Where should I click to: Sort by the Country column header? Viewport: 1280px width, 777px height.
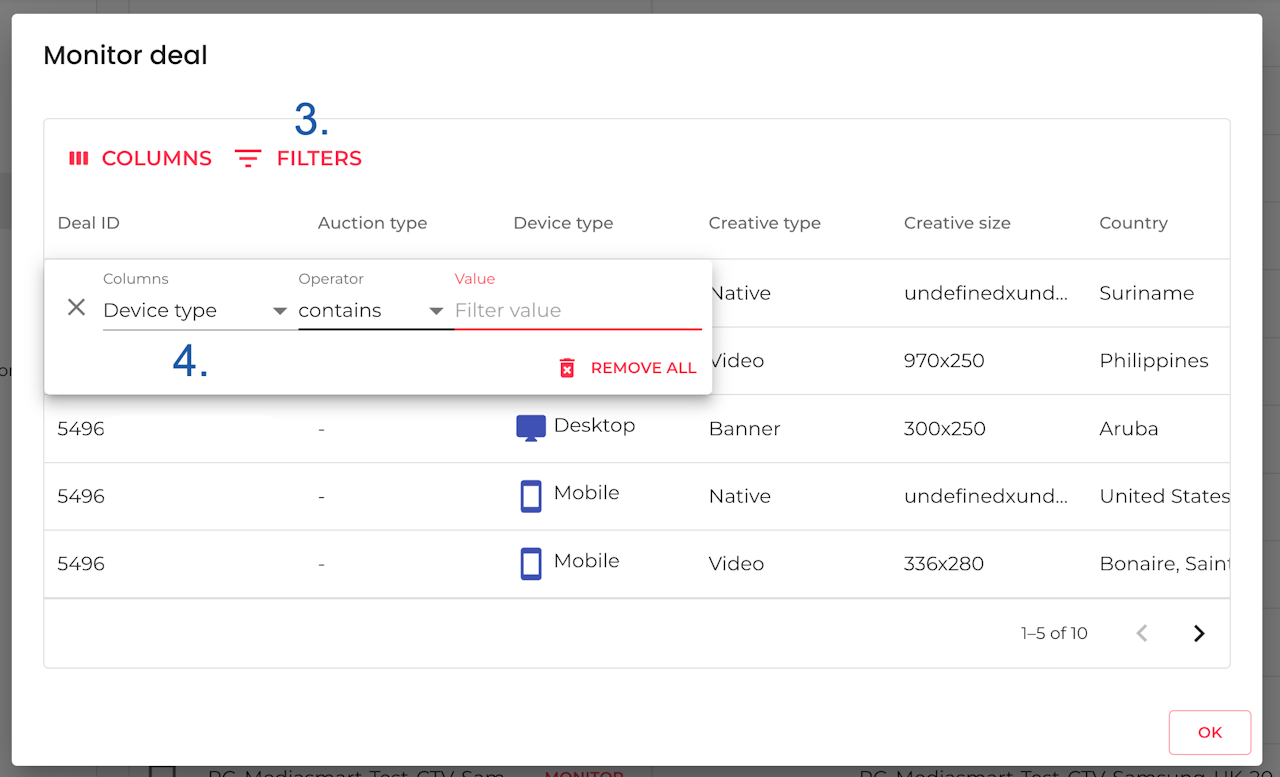pyautogui.click(x=1133, y=223)
